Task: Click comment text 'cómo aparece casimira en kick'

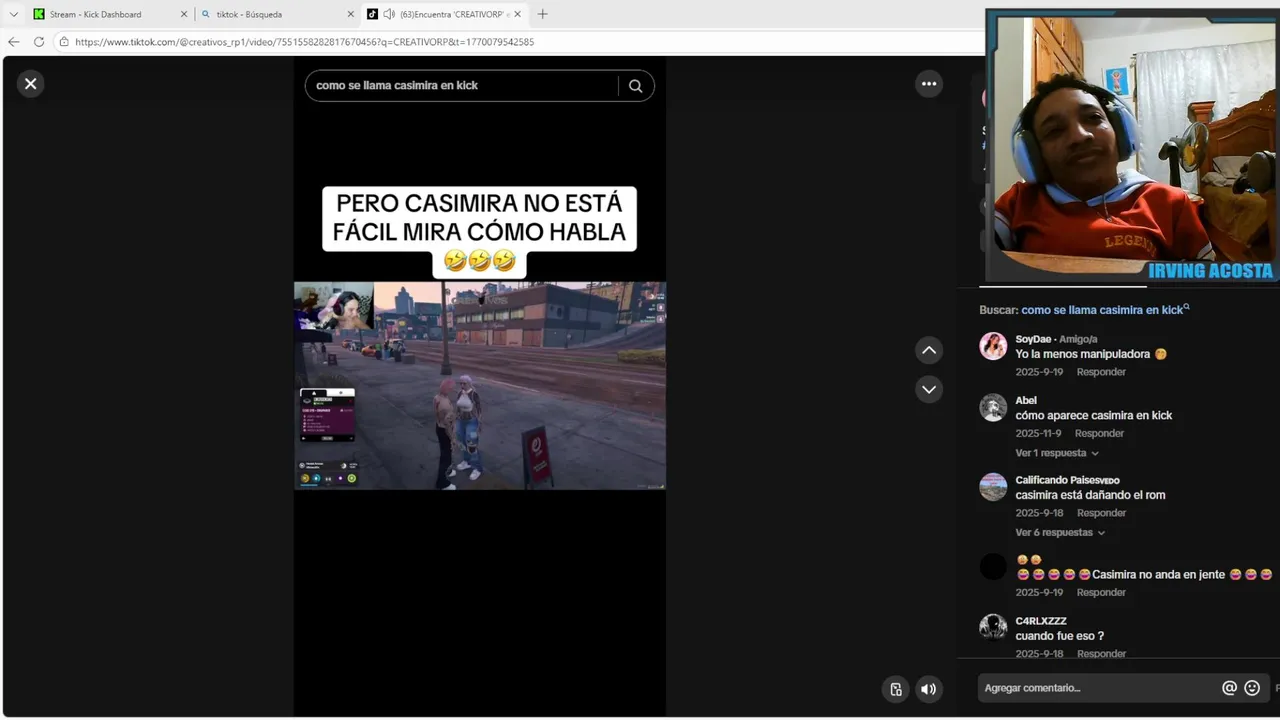Action: point(1093,415)
